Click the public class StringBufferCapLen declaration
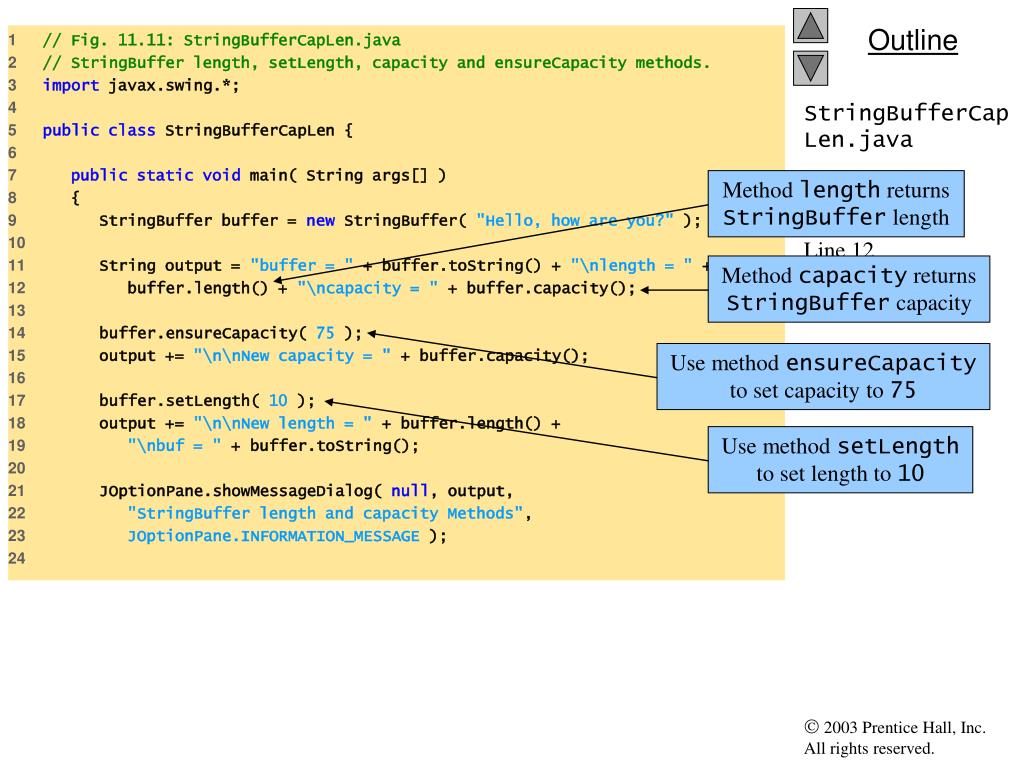 point(197,131)
